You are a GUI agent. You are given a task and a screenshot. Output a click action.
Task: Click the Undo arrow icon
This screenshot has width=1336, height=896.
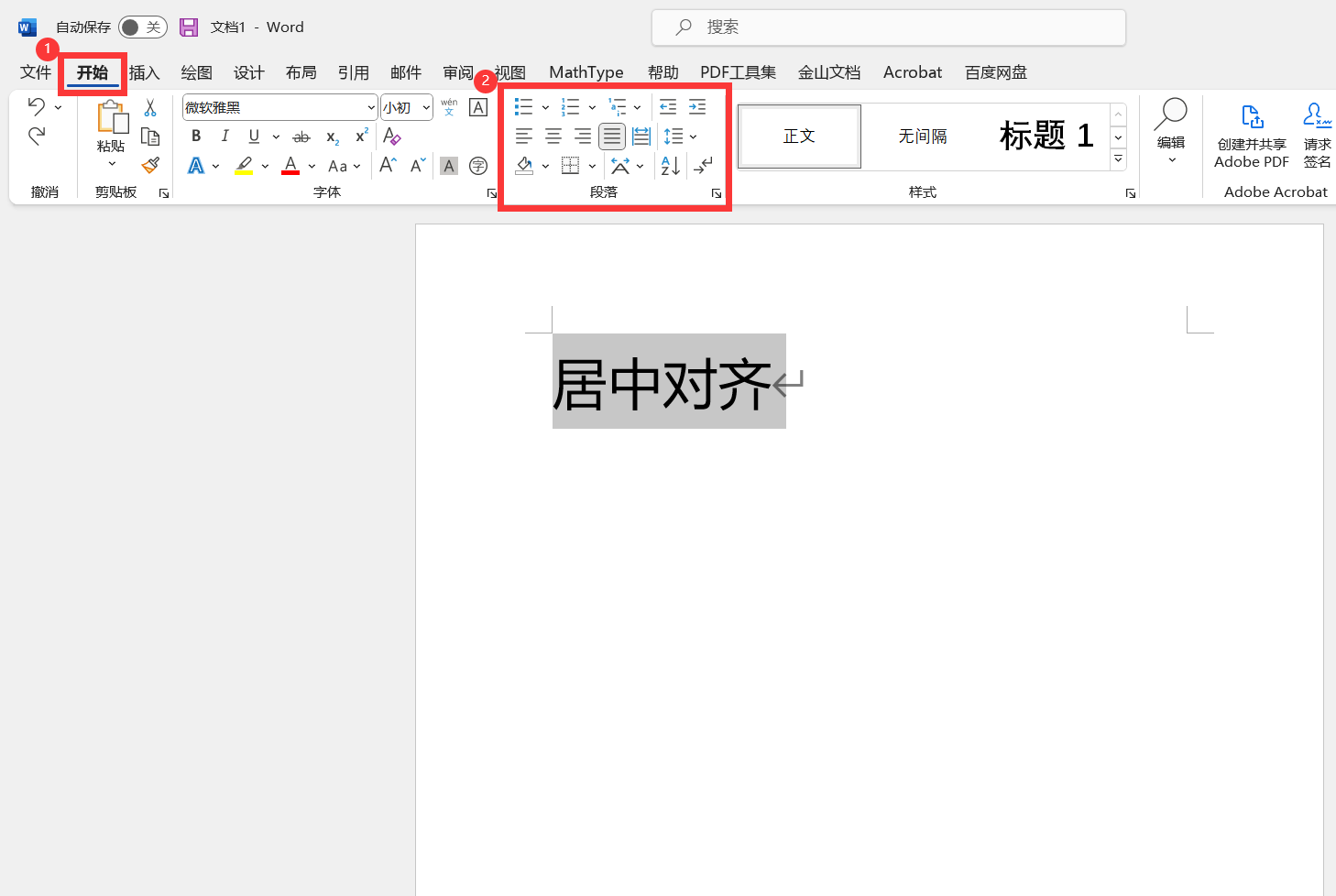(37, 107)
